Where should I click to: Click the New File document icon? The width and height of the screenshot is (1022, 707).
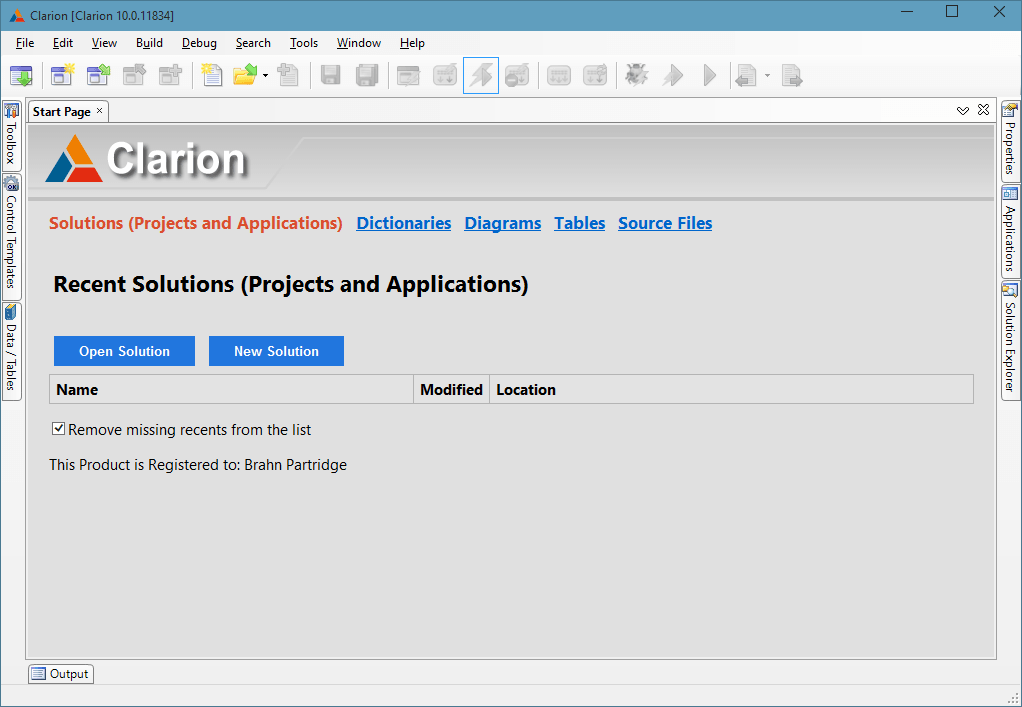(x=211, y=75)
